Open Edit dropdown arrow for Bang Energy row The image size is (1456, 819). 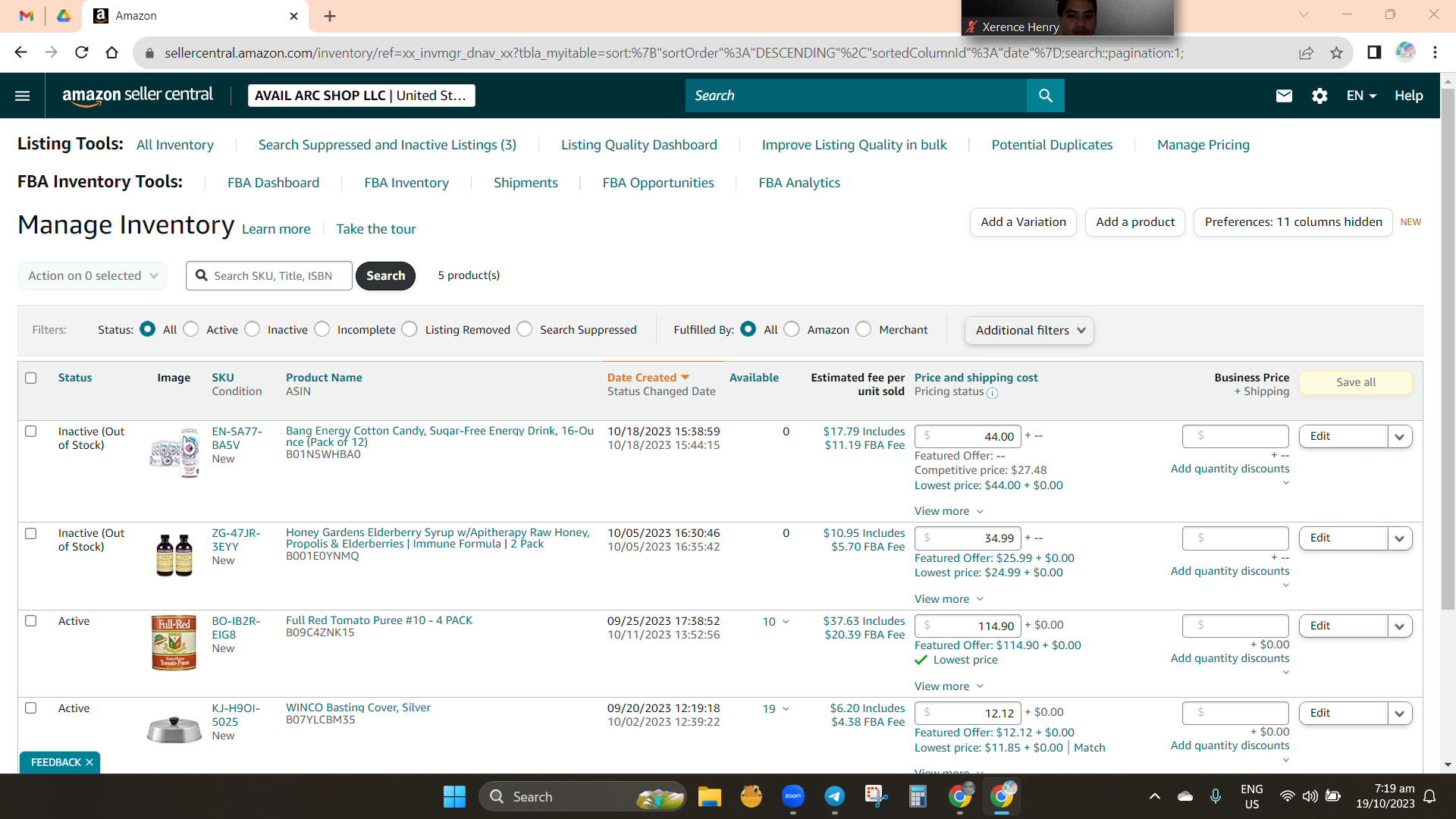click(1400, 436)
